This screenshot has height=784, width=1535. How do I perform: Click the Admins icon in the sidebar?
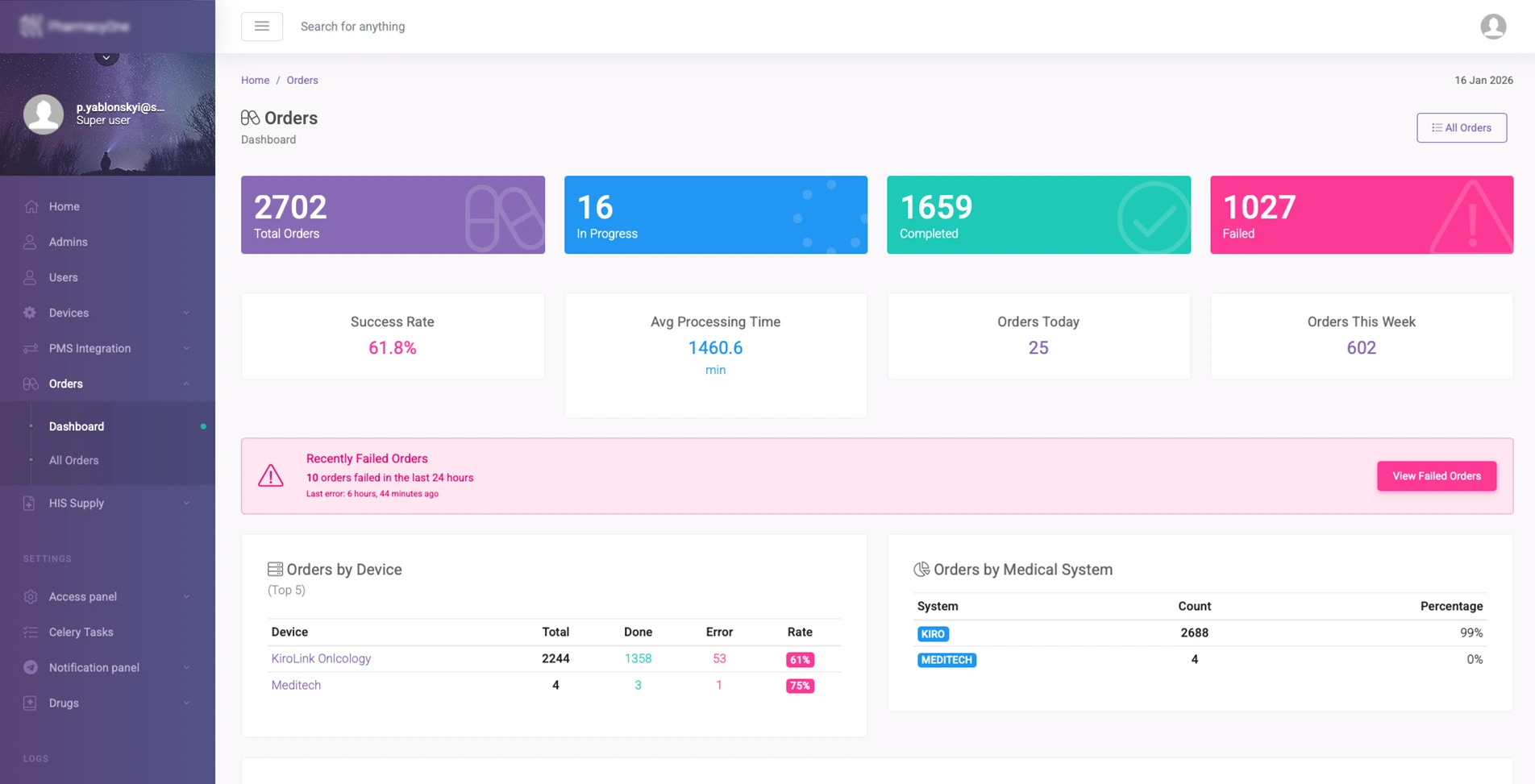point(30,242)
